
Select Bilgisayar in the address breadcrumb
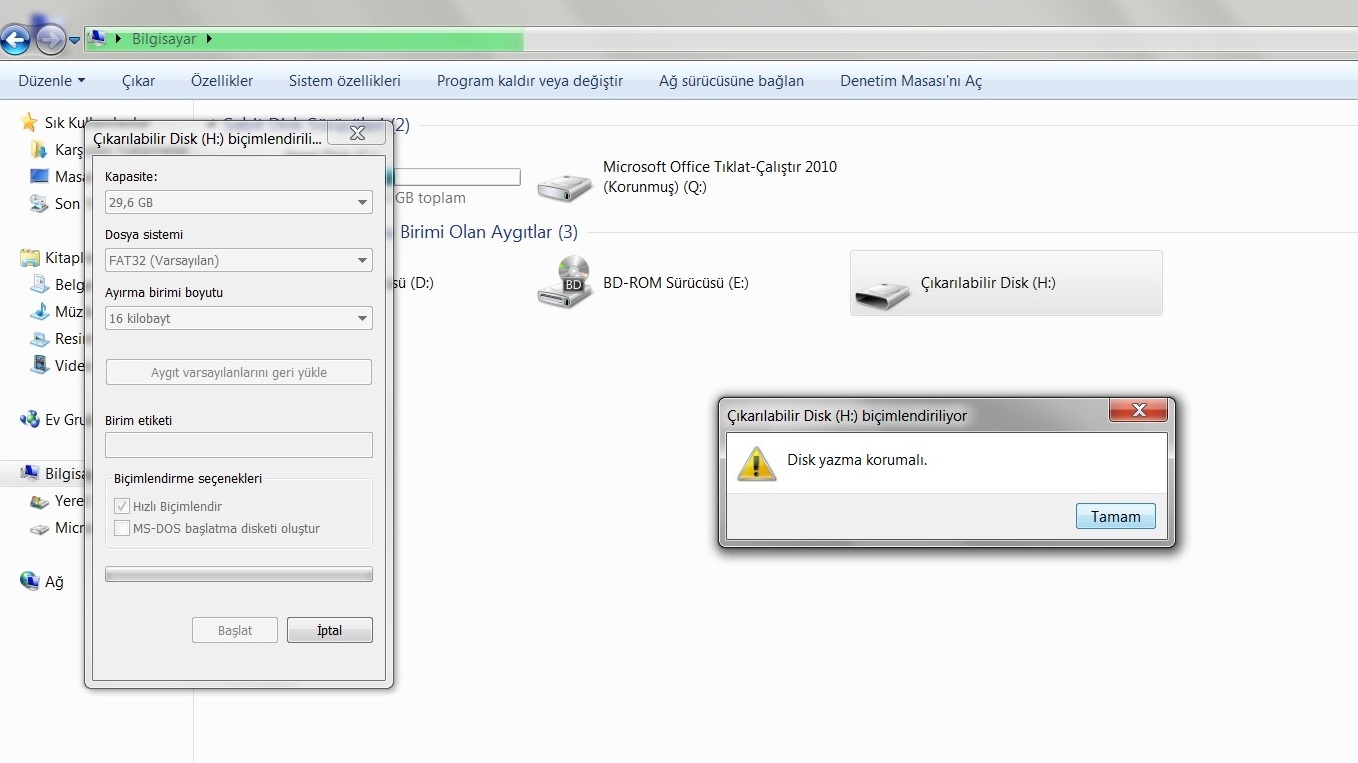(x=164, y=39)
